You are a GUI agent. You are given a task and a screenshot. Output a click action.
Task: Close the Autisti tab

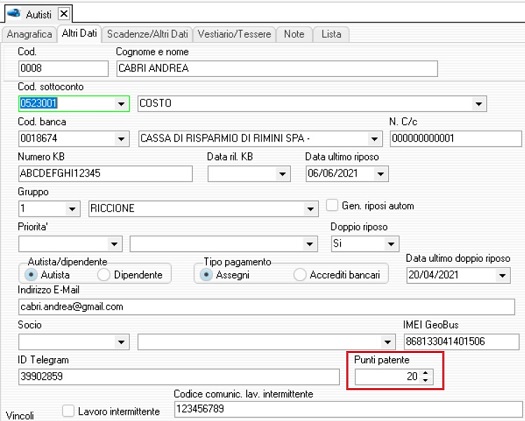coord(64,14)
